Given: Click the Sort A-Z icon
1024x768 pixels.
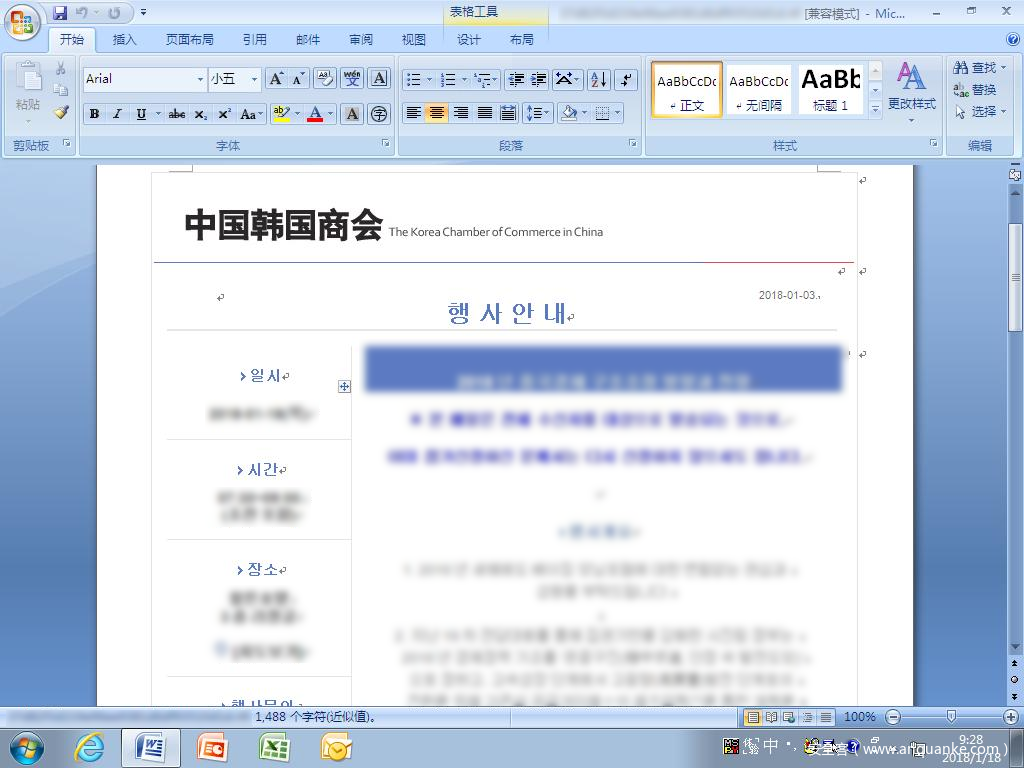Looking at the screenshot, I should pyautogui.click(x=598, y=80).
